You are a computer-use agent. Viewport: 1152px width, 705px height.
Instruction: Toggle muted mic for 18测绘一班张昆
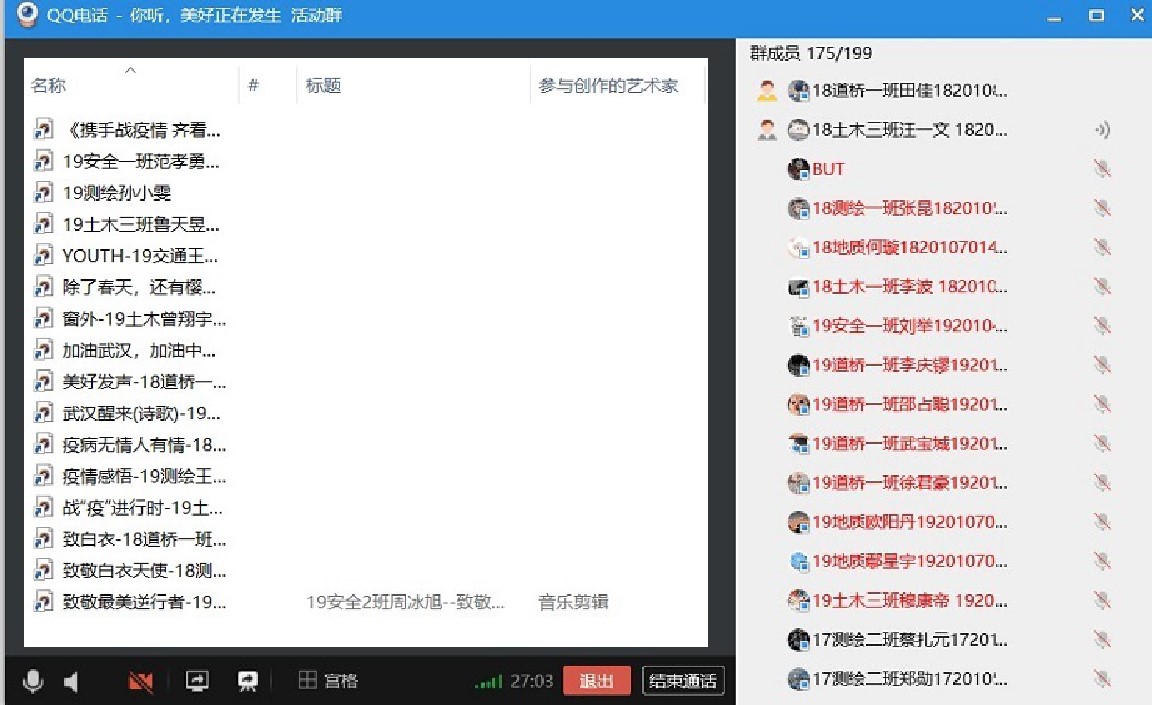coord(1102,208)
